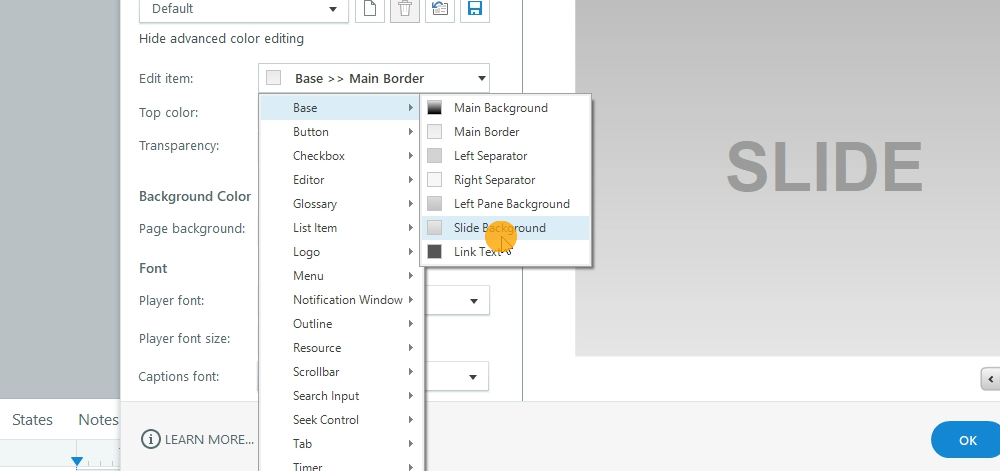Open the Captions font dropdown arrow

(471, 377)
